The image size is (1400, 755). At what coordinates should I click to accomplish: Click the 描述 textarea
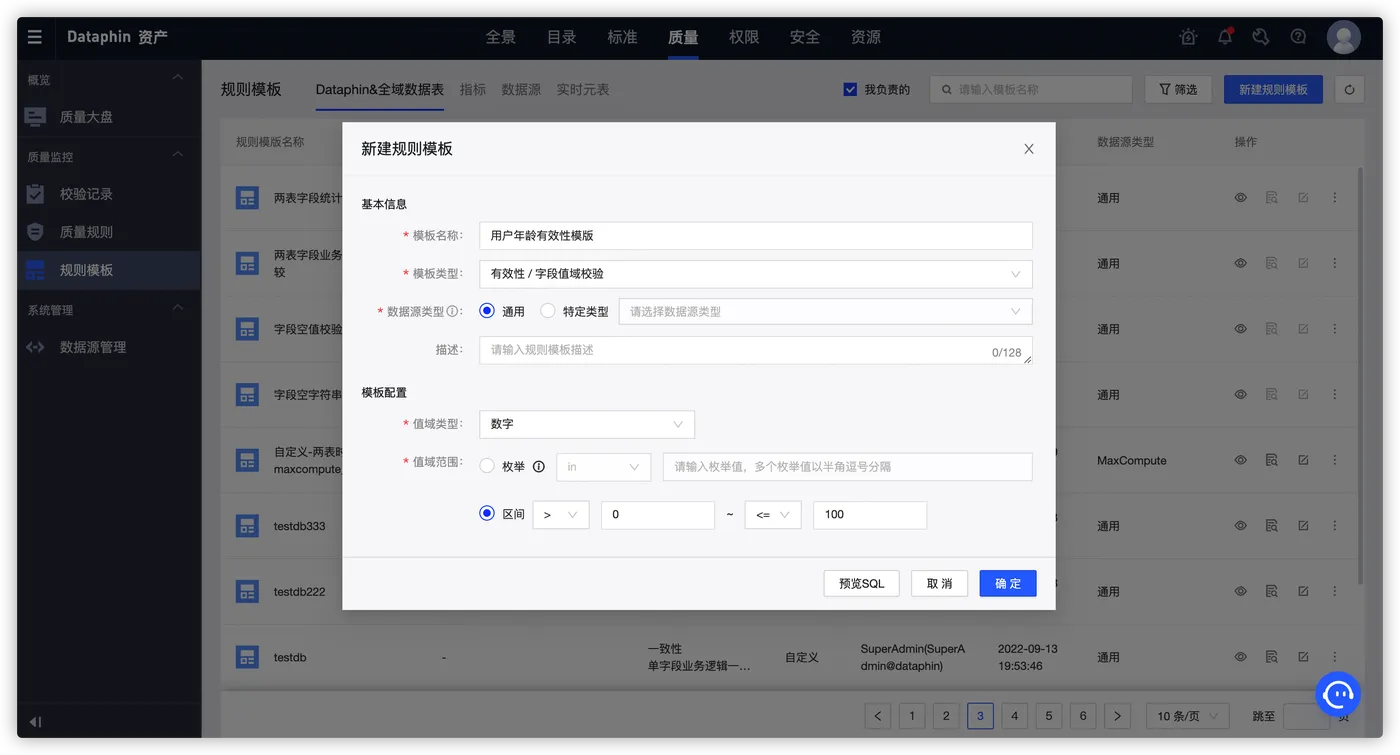[756, 350]
